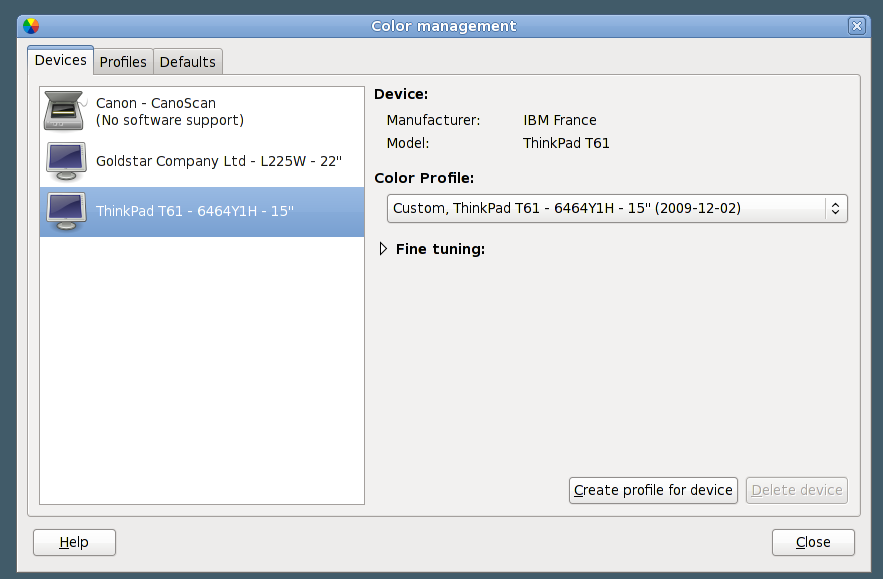883x579 pixels.
Task: Click the ThinkPad T61 monitor icon
Action: (66, 211)
